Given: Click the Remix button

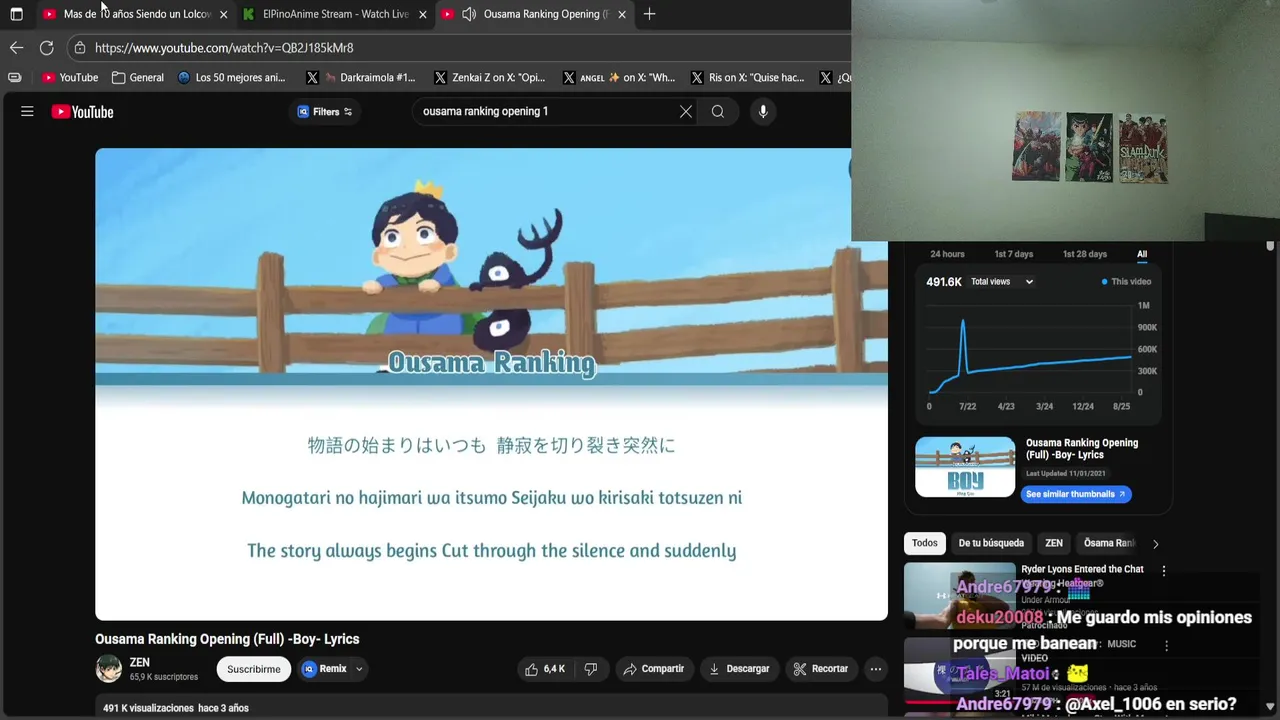Looking at the screenshot, I should [x=326, y=669].
